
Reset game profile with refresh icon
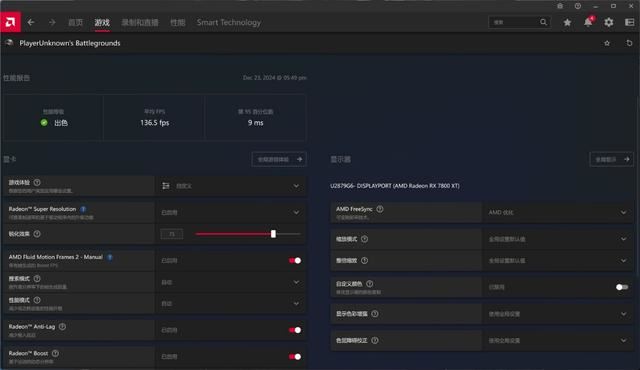point(629,43)
